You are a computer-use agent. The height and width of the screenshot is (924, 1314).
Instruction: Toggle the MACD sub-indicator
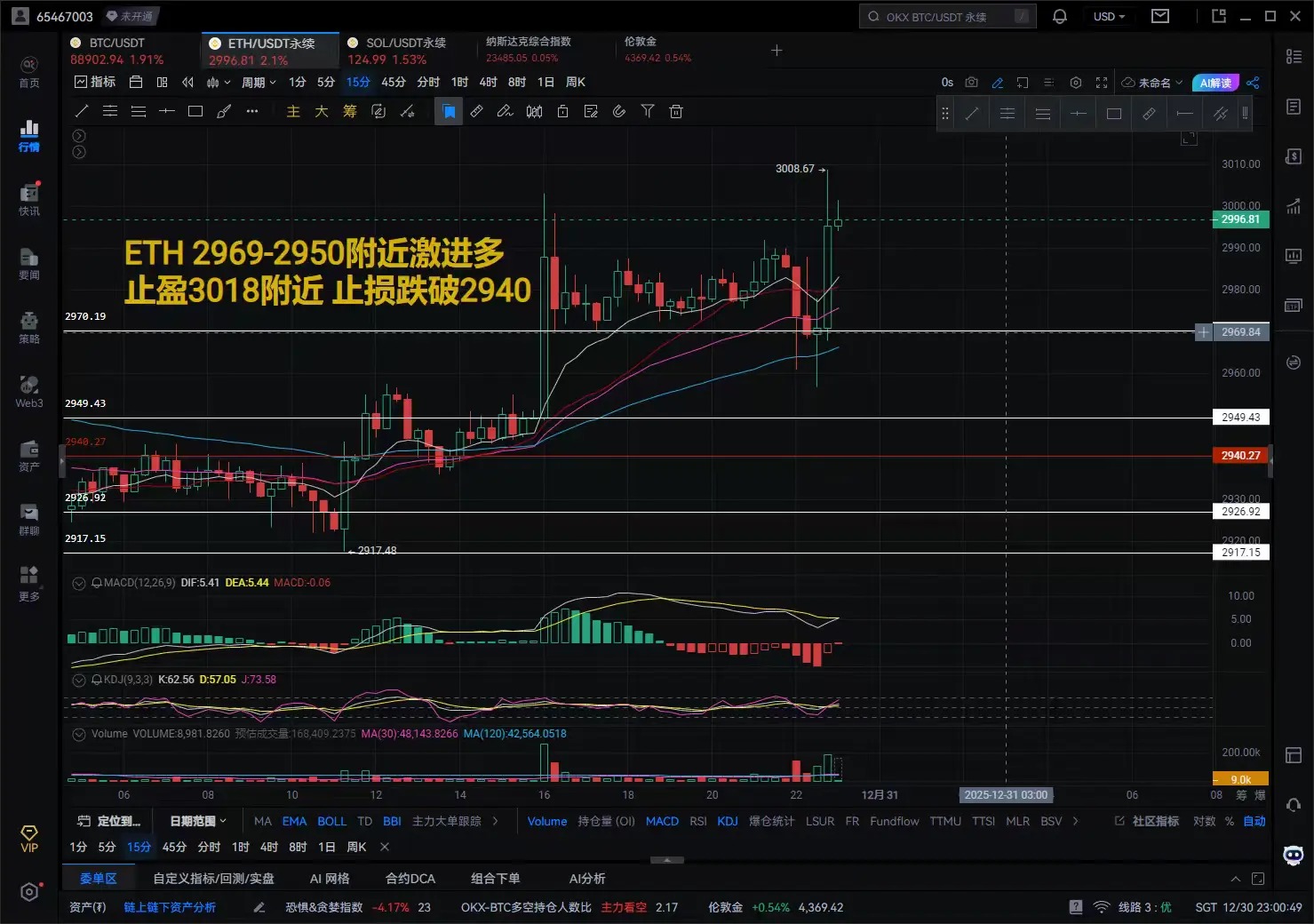[662, 821]
